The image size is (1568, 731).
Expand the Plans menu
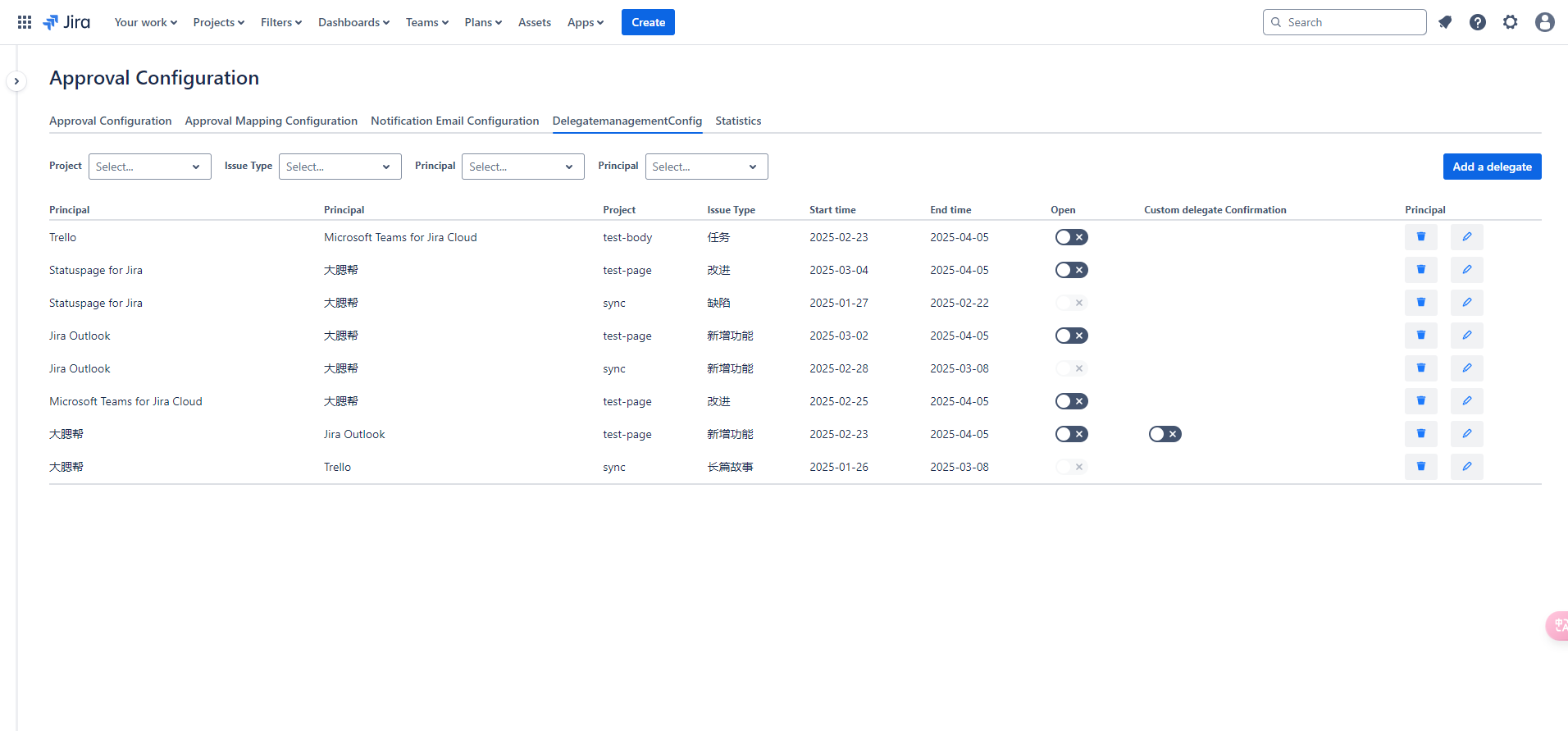pos(483,22)
